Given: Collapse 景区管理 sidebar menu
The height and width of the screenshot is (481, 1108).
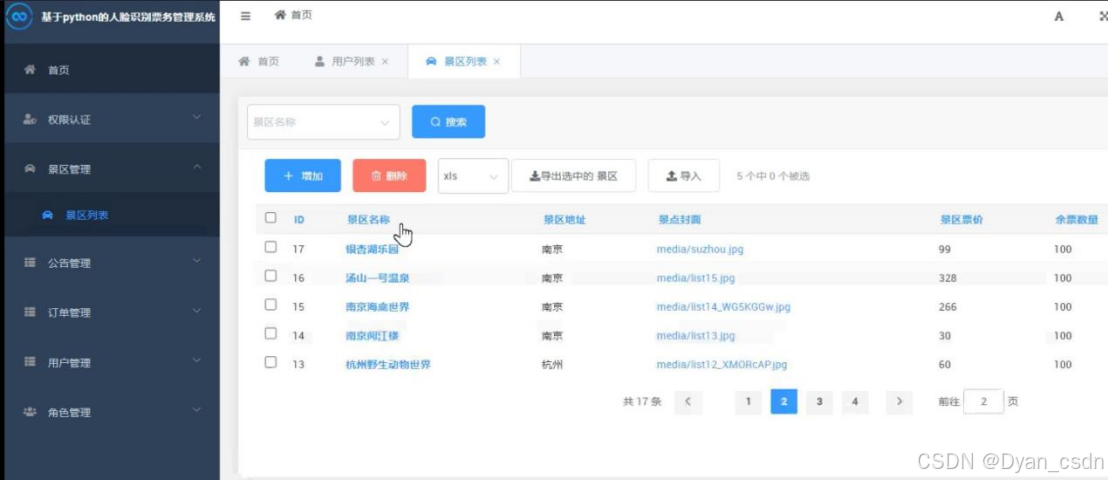Looking at the screenshot, I should click(197, 167).
